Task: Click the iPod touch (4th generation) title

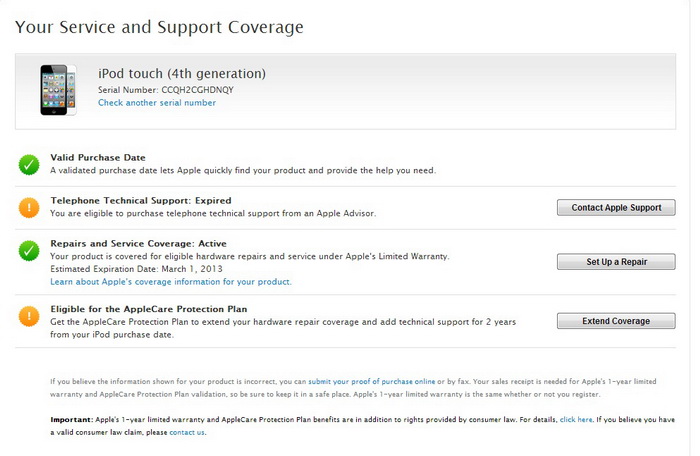Action: point(181,73)
